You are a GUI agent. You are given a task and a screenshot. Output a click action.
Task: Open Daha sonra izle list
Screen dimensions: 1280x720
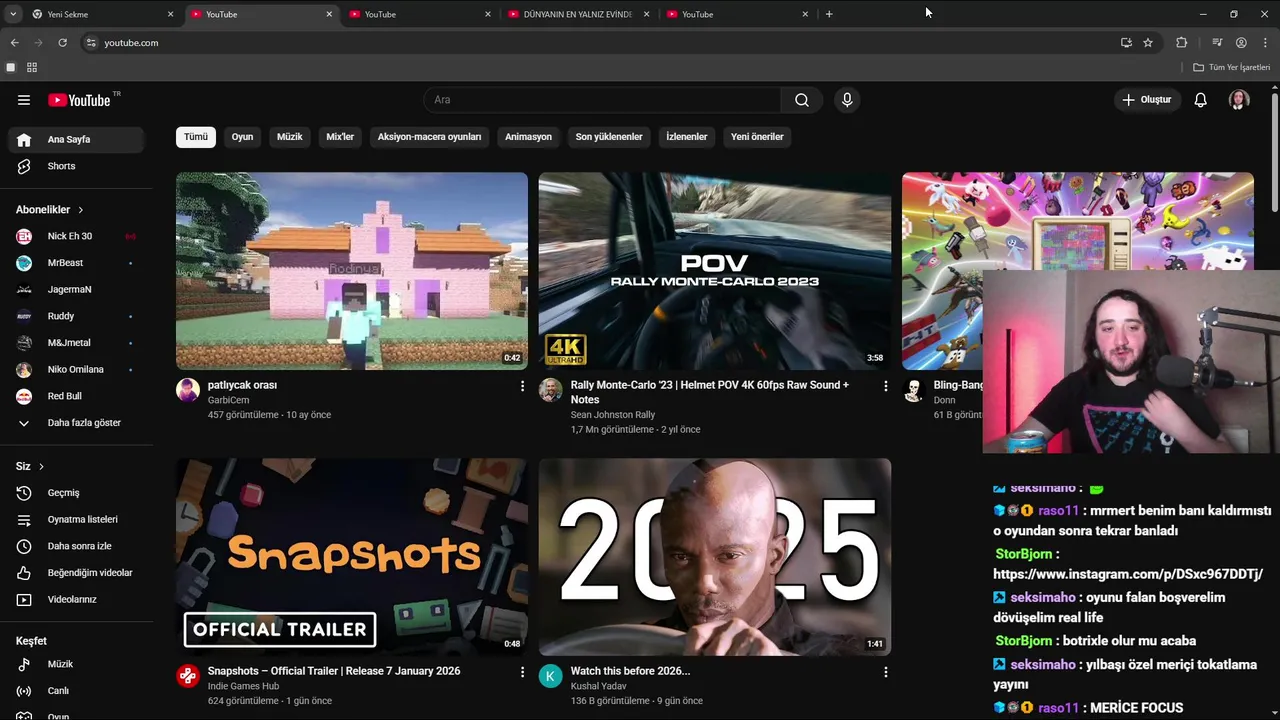pyautogui.click(x=78, y=546)
